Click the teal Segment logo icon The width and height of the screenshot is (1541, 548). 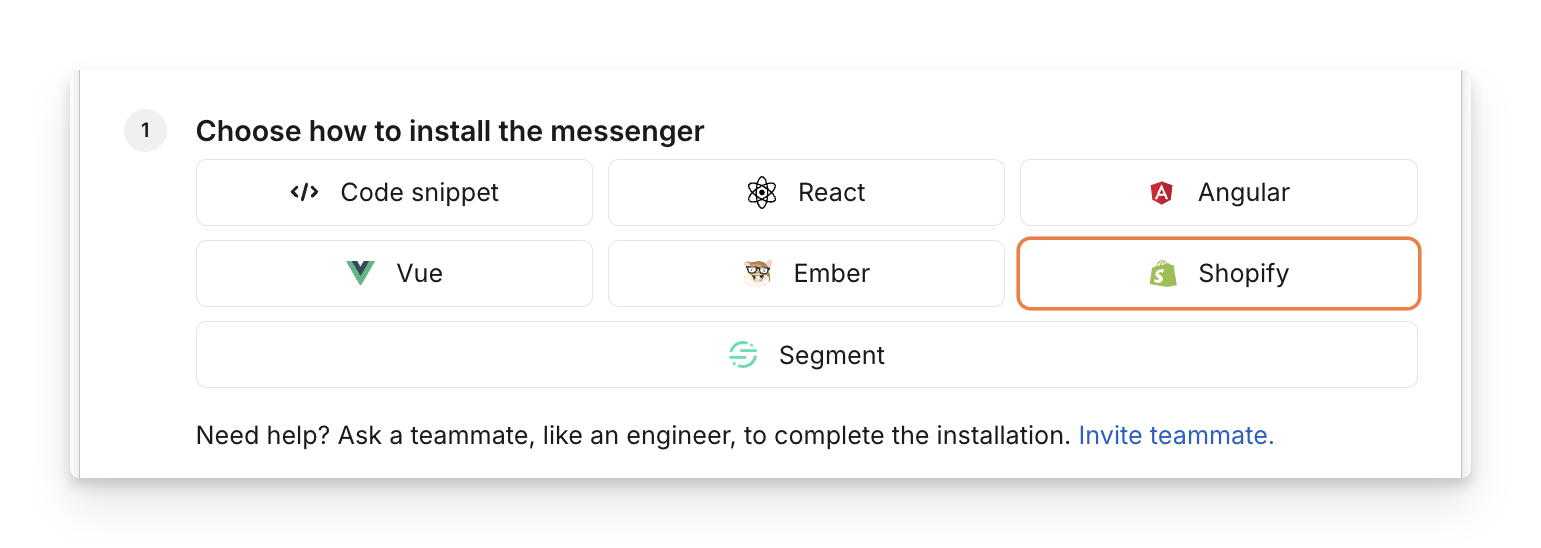point(743,355)
